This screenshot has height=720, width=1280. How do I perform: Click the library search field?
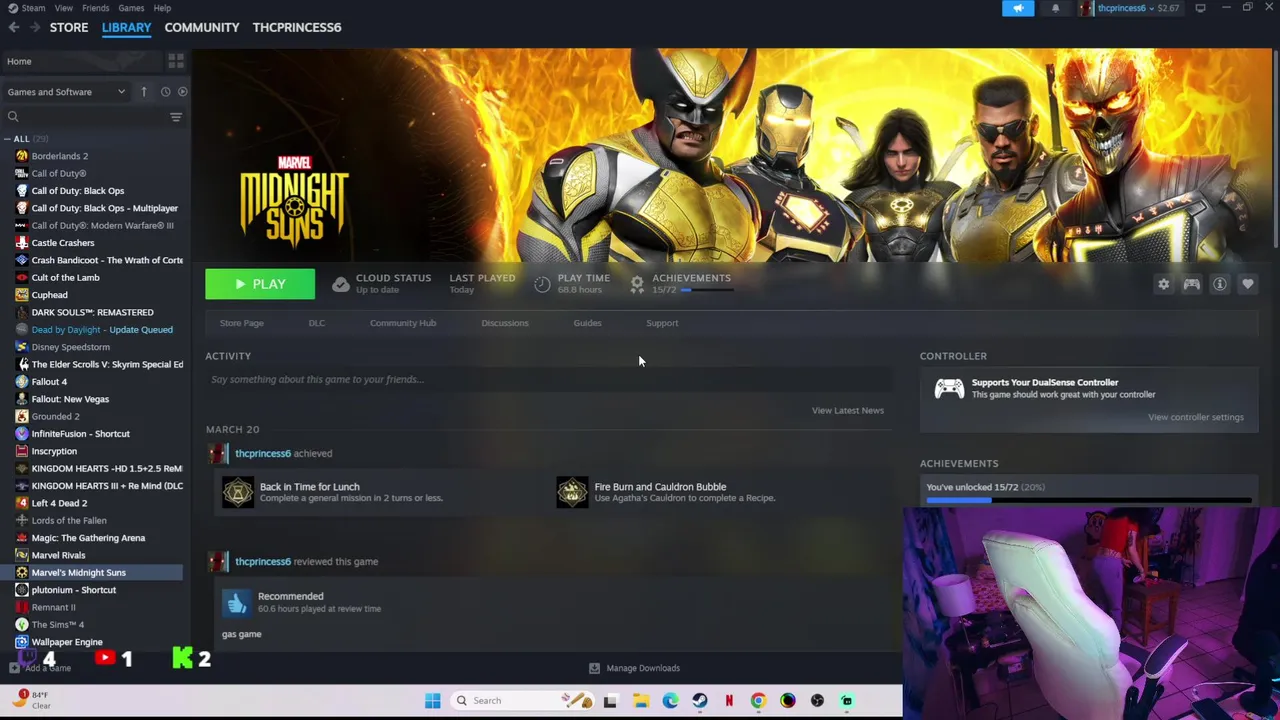point(88,117)
